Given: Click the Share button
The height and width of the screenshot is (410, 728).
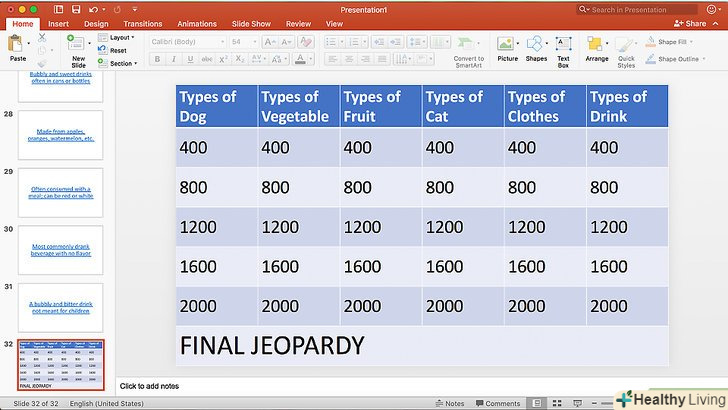Looking at the screenshot, I should tap(690, 23).
